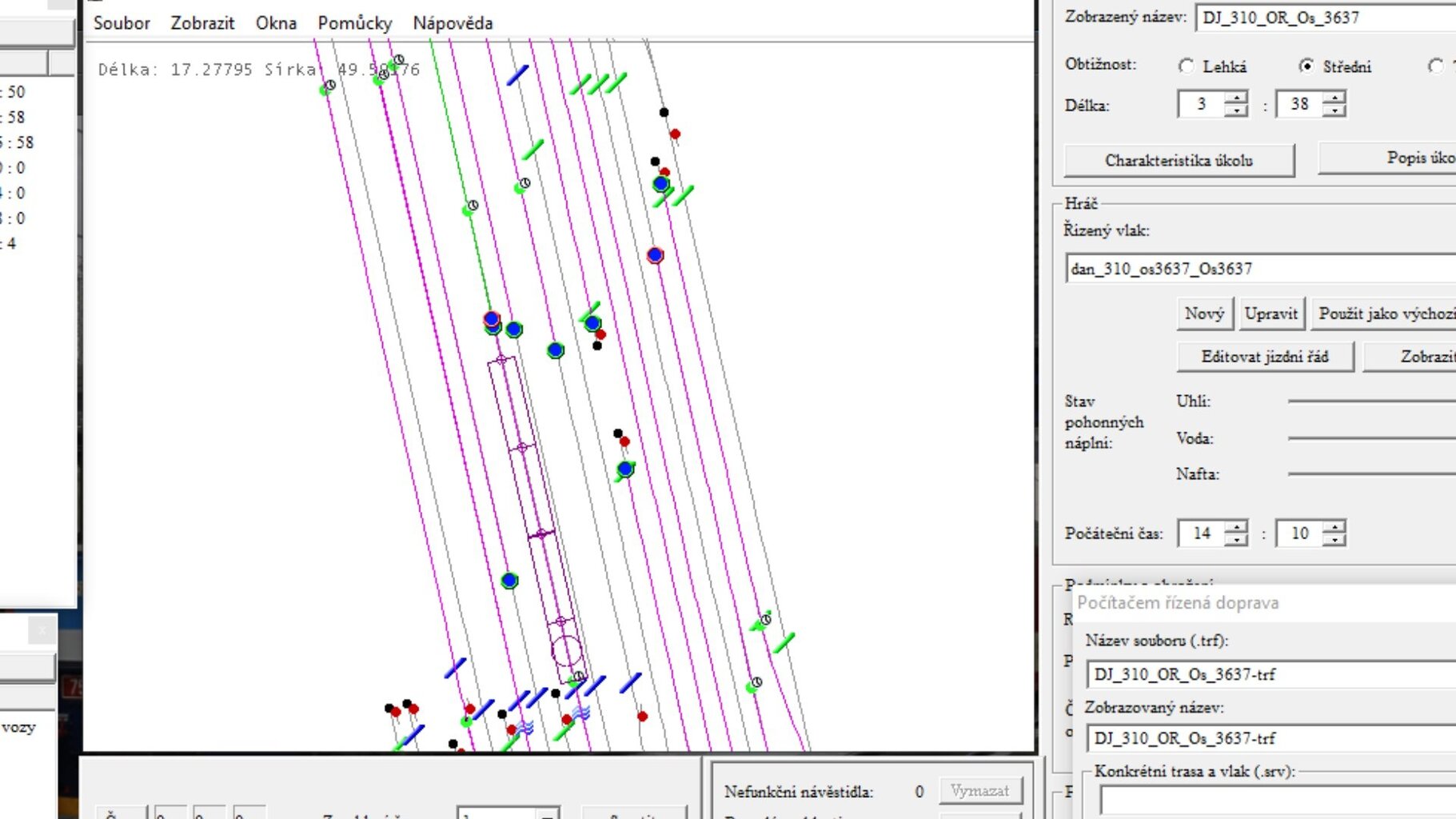Open the Pomůcky menu
The height and width of the screenshot is (819, 1456).
click(354, 23)
